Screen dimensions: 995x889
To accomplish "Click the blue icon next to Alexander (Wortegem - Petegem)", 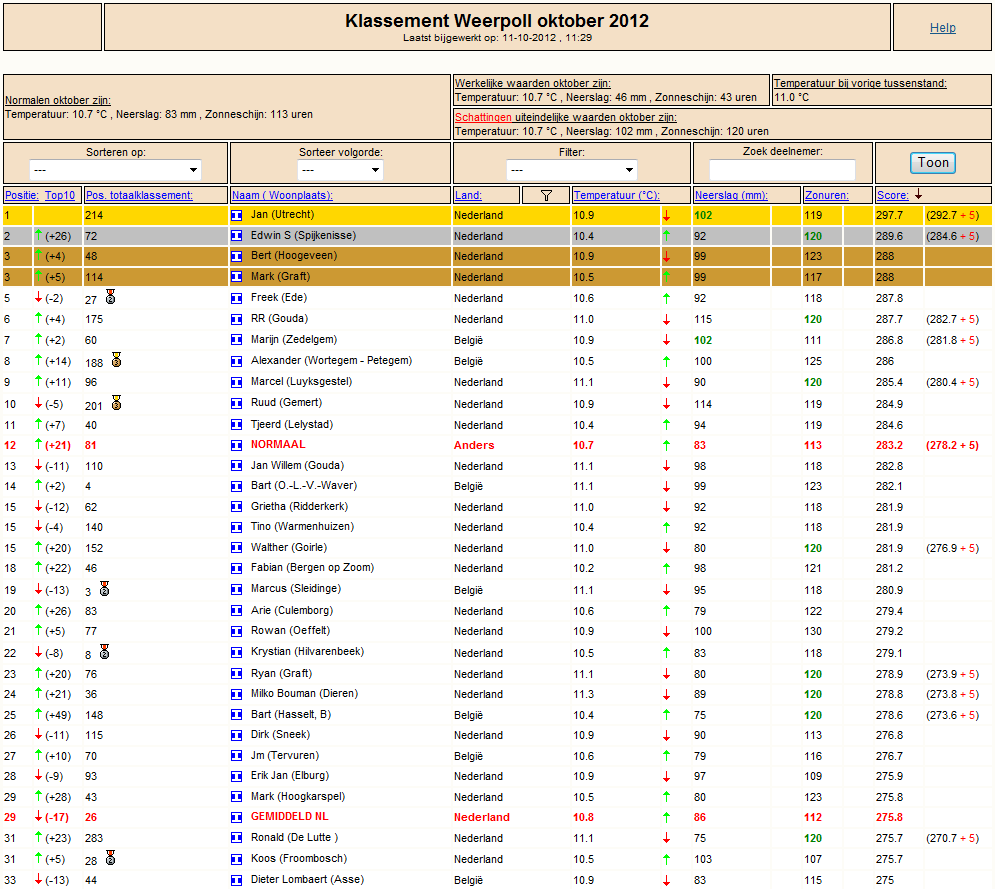I will [237, 361].
